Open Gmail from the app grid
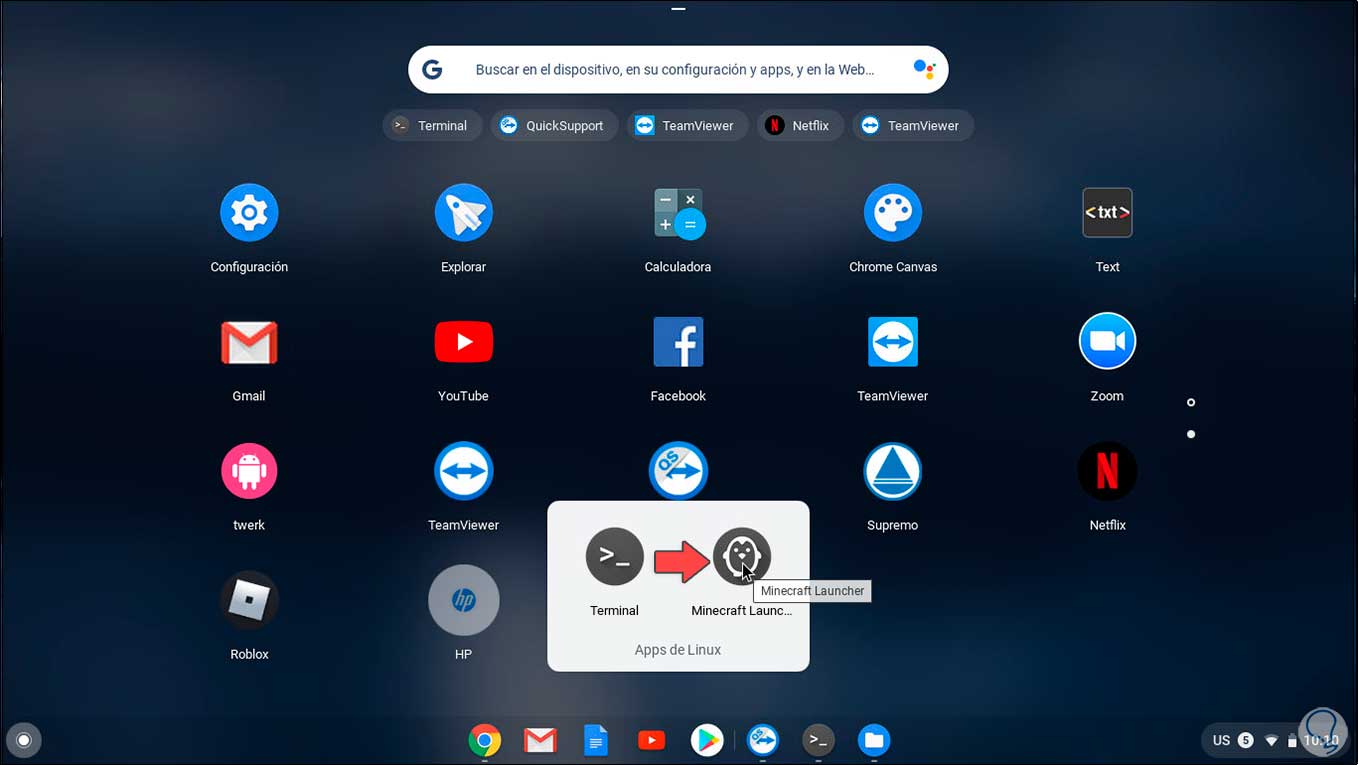The image size is (1358, 765). coord(249,342)
